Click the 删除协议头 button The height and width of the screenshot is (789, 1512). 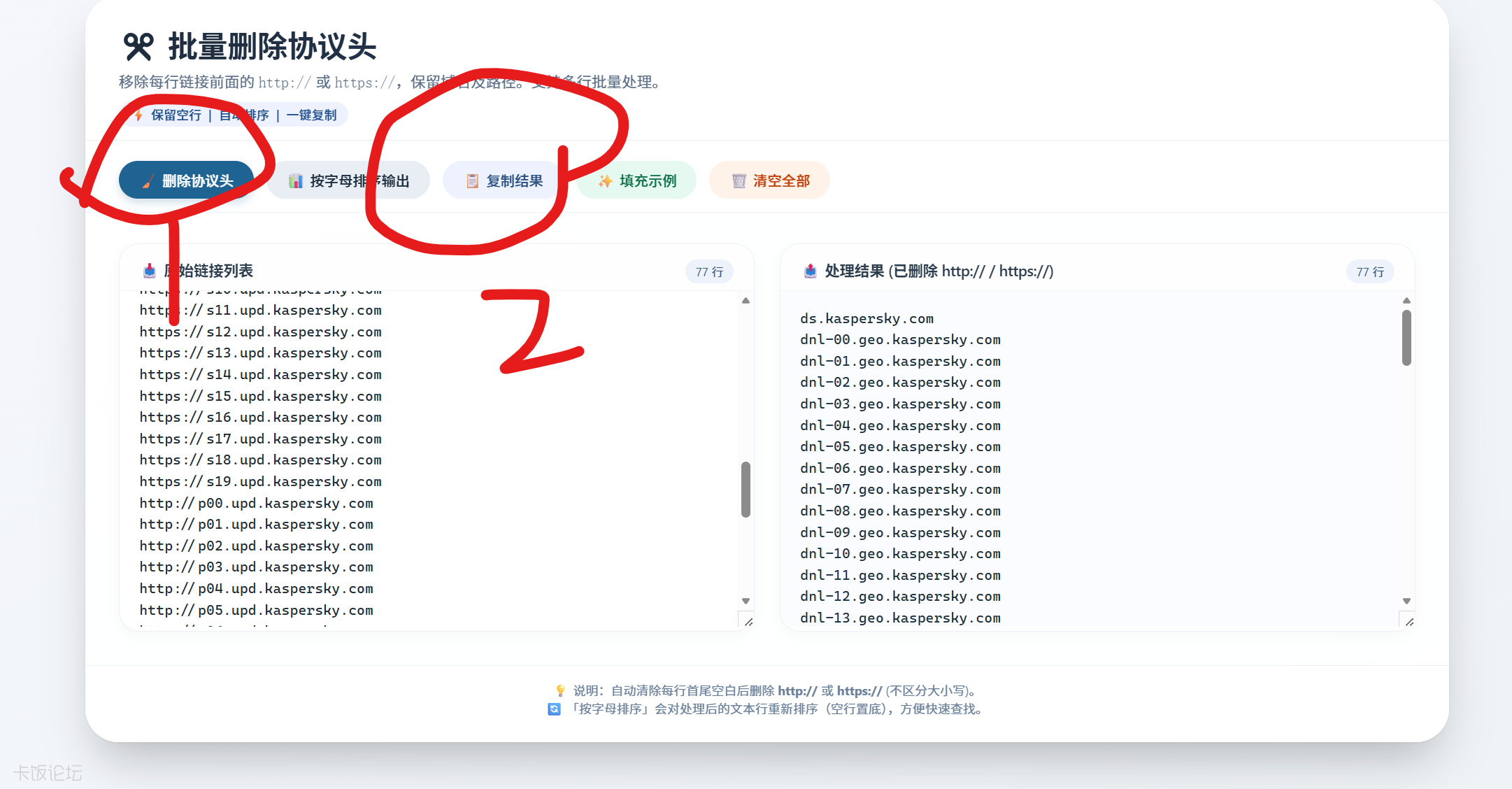[187, 180]
